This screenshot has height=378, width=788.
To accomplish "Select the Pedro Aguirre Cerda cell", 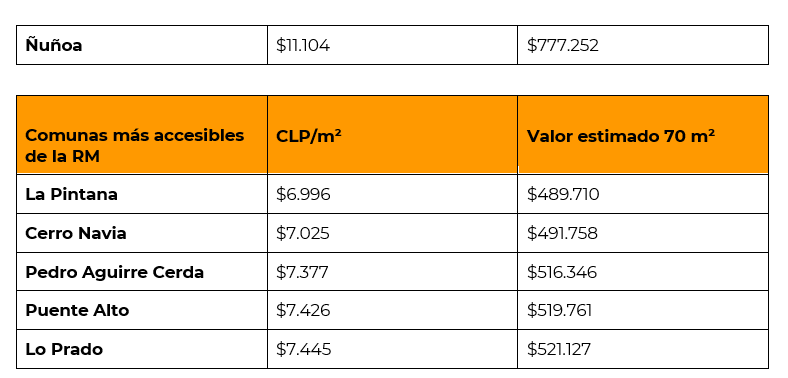I will 142,272.
